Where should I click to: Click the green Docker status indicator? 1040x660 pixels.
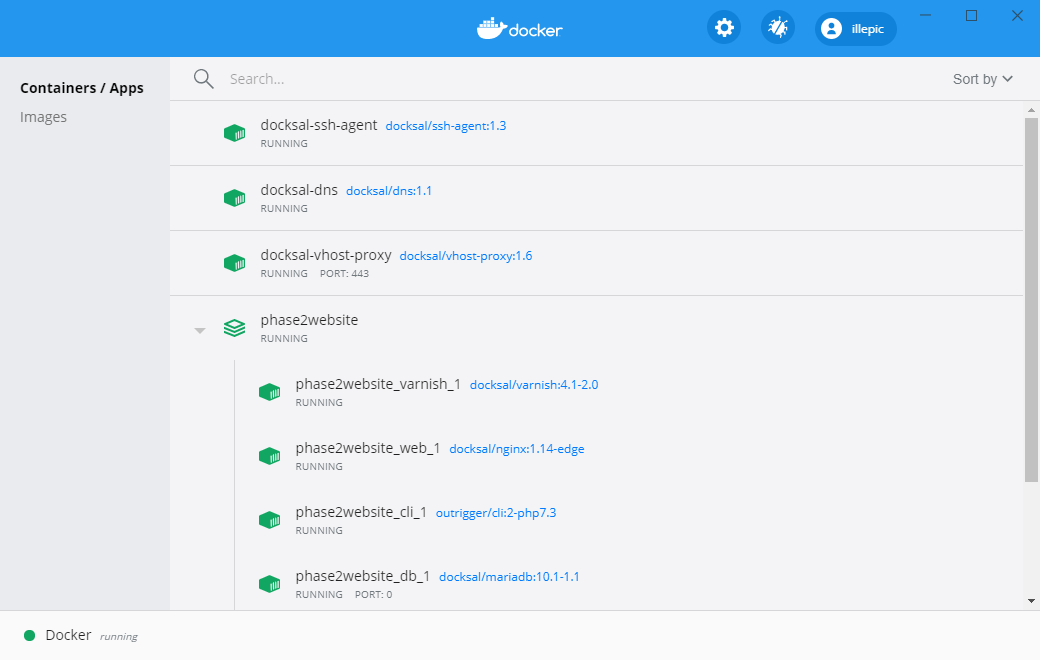29,635
